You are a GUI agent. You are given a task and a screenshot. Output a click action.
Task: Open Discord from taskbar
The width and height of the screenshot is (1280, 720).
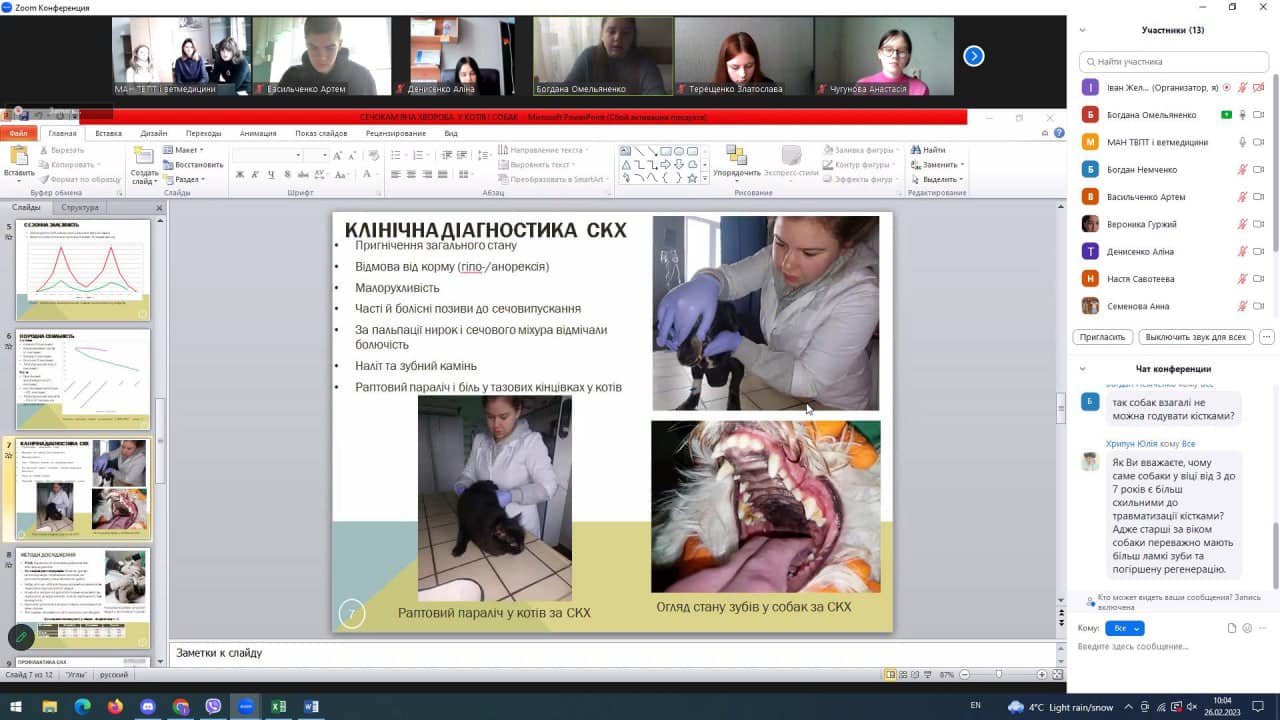[x=148, y=706]
